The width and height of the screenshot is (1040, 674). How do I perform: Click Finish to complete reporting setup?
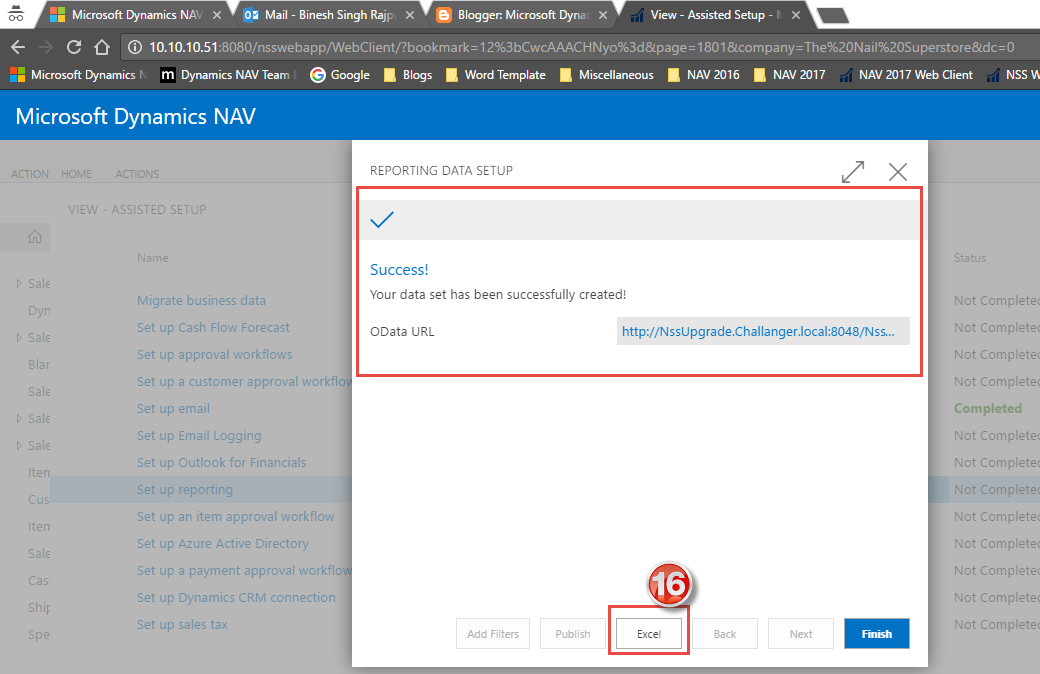pos(876,633)
